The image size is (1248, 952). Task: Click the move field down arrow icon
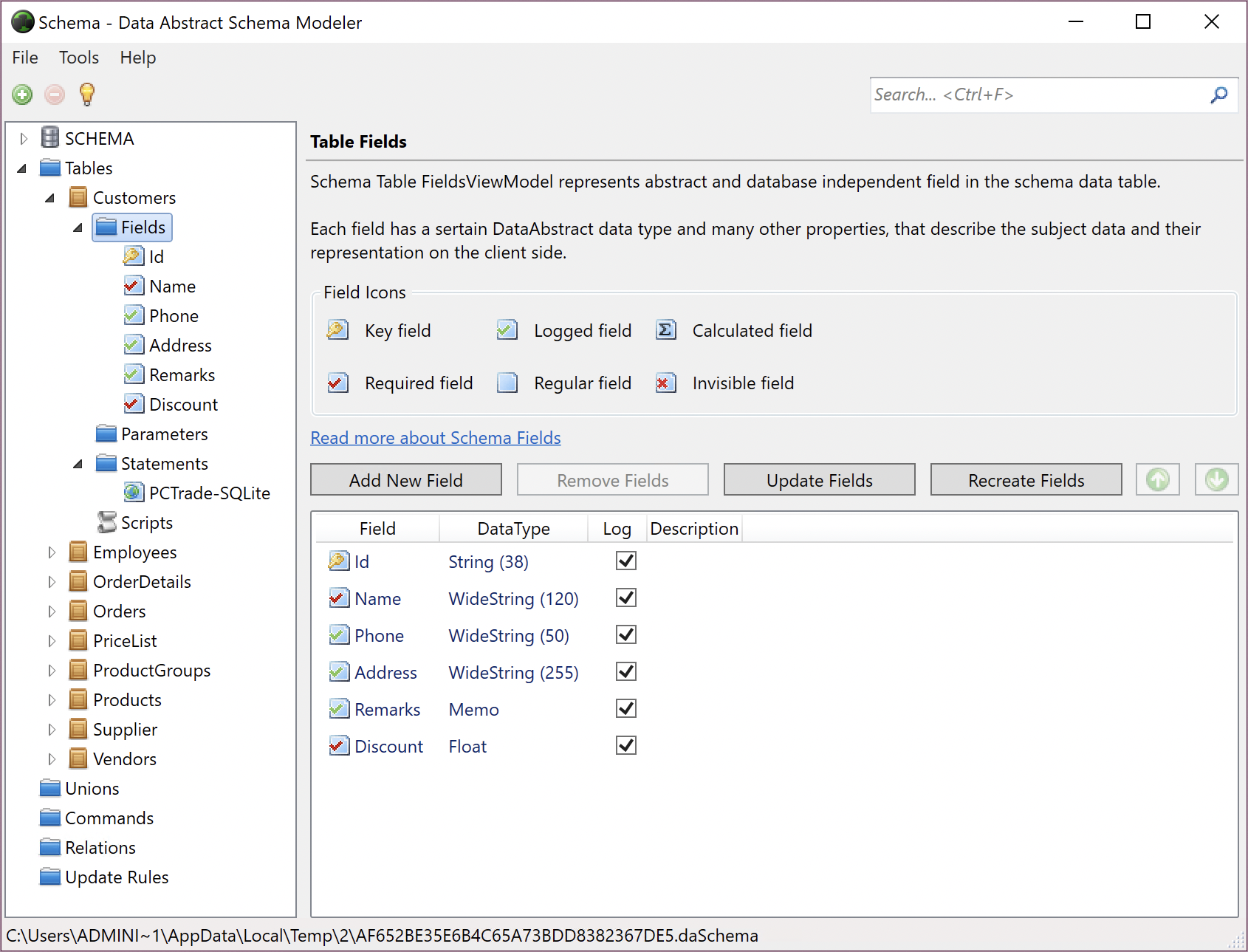[1216, 479]
